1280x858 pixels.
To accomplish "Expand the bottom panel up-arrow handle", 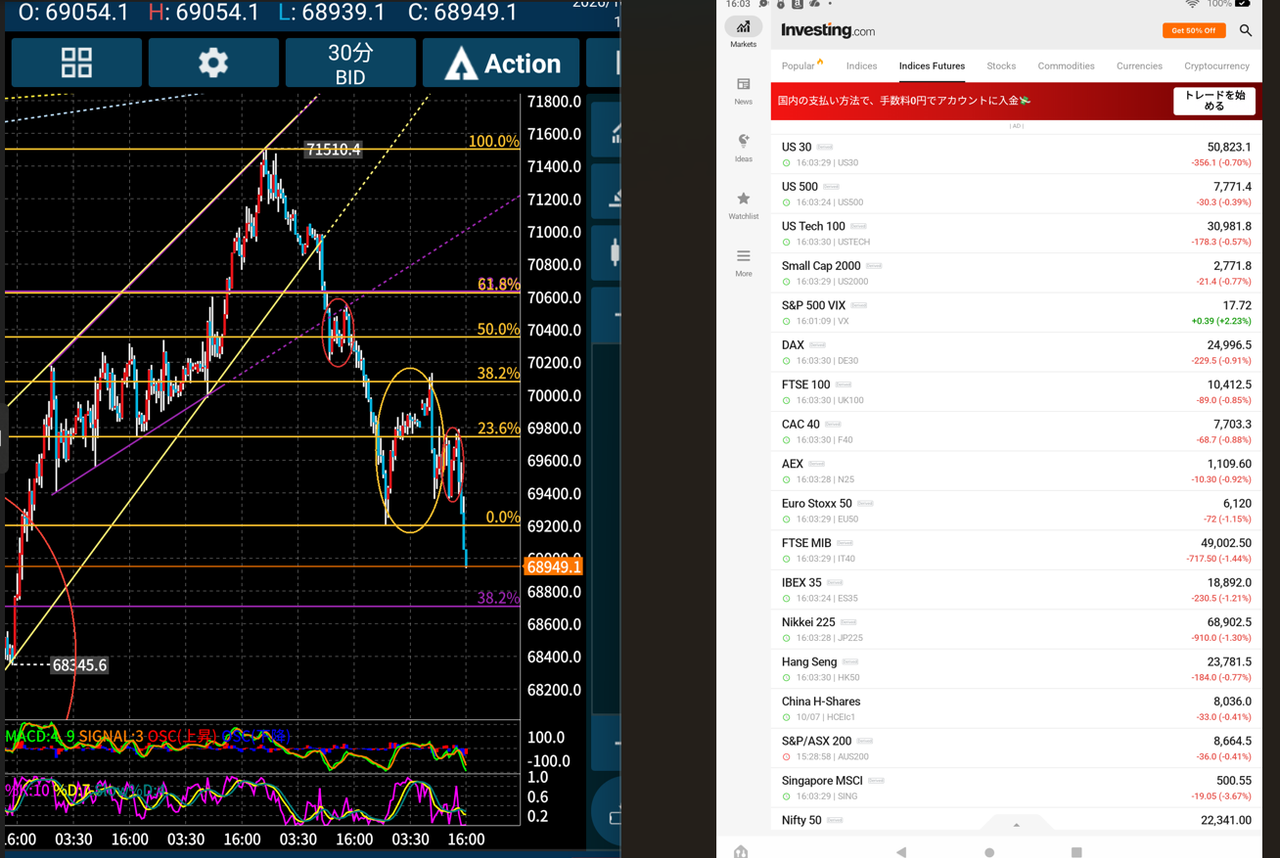I will click(1016, 825).
